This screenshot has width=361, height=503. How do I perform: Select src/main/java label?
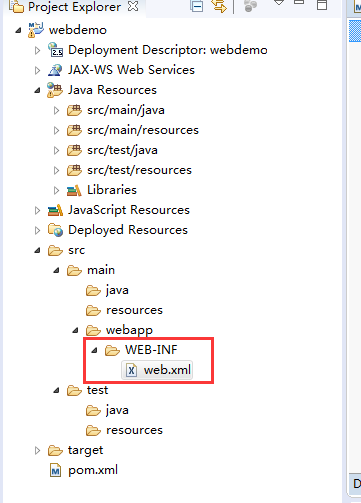click(x=126, y=110)
